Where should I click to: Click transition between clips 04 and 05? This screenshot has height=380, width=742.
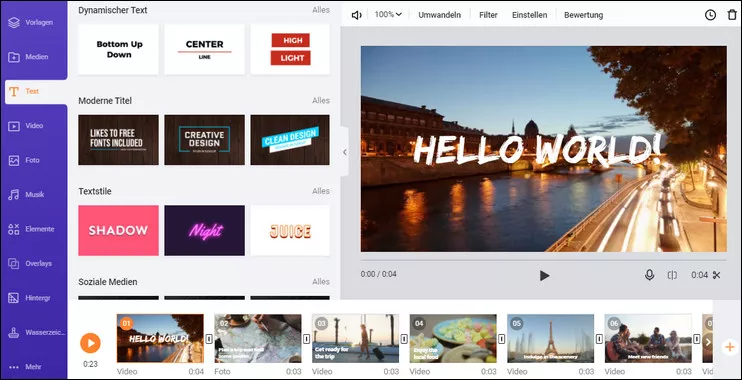coord(502,339)
